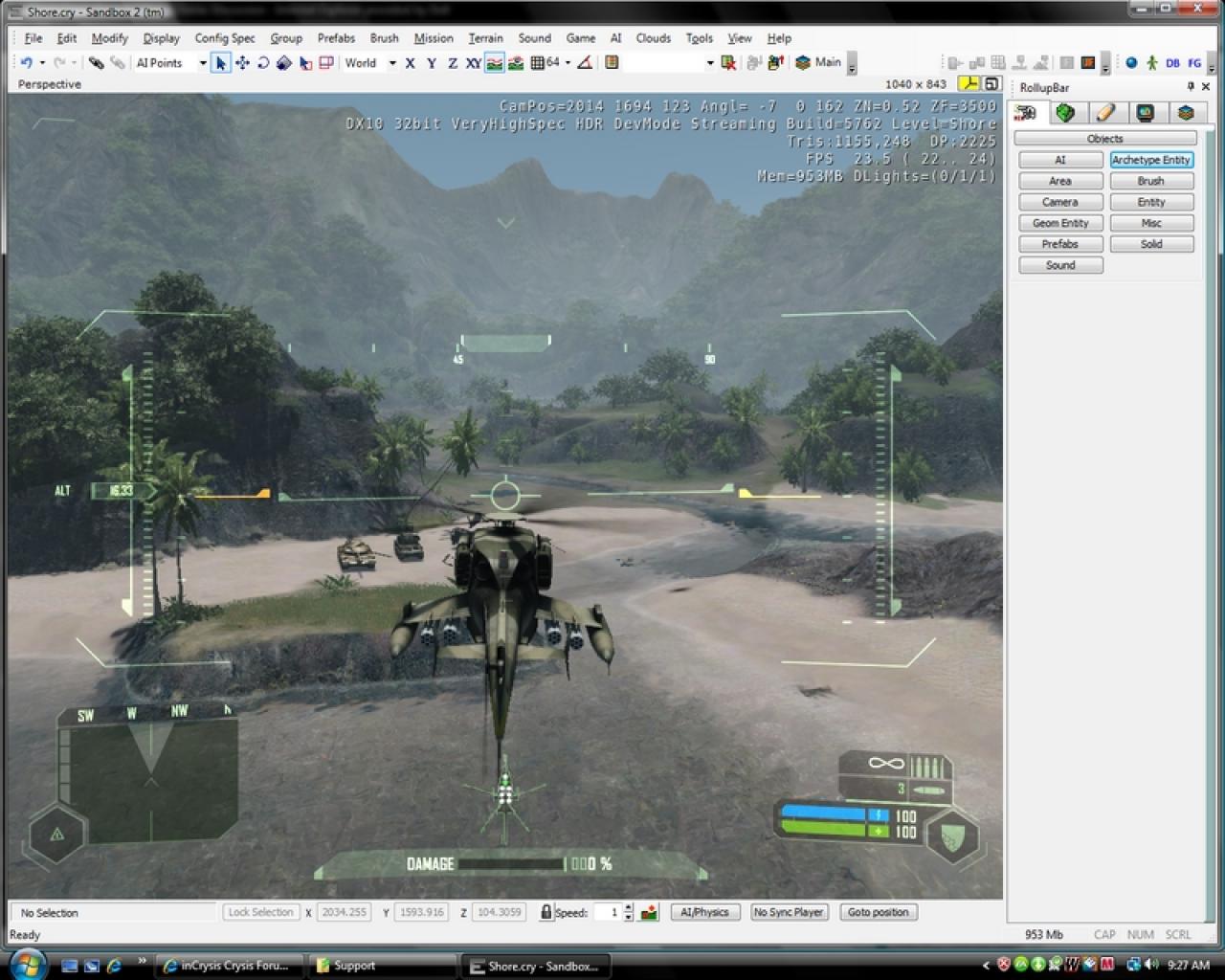Toggle grid snapping 64
The width and height of the screenshot is (1225, 980).
[546, 63]
